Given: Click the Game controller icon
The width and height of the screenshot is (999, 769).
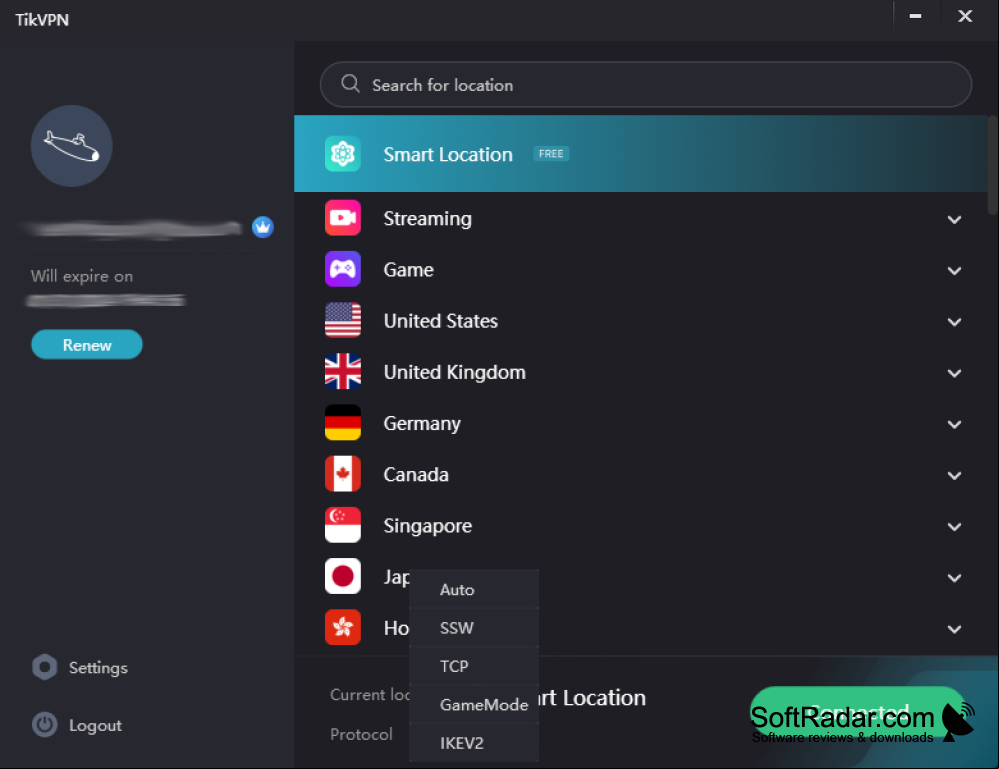Looking at the screenshot, I should pos(343,269).
